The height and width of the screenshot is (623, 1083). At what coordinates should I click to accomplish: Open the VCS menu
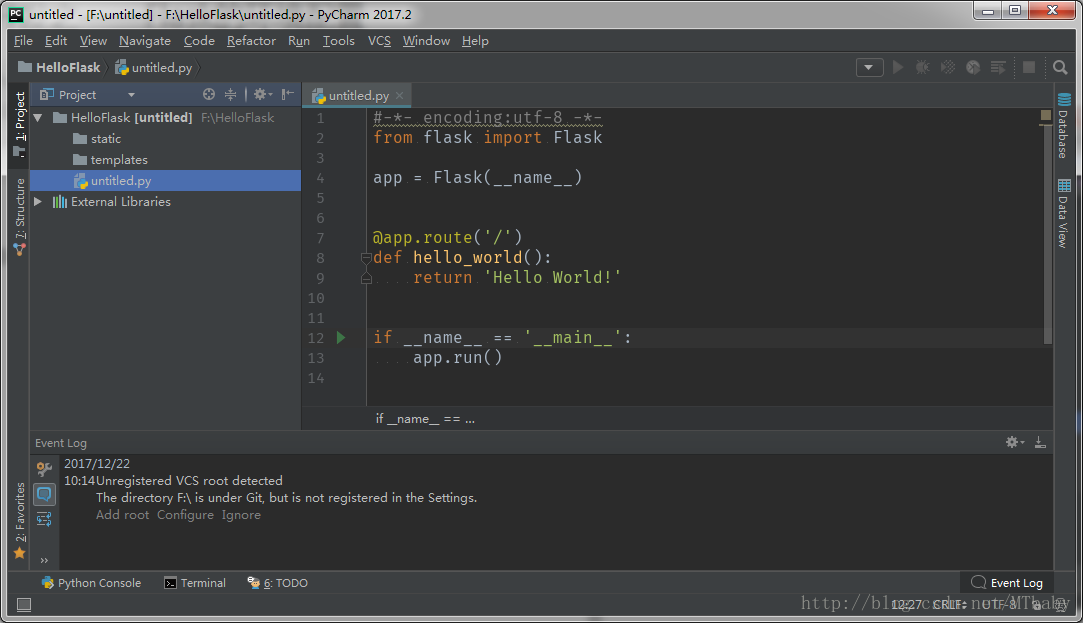pyautogui.click(x=379, y=41)
